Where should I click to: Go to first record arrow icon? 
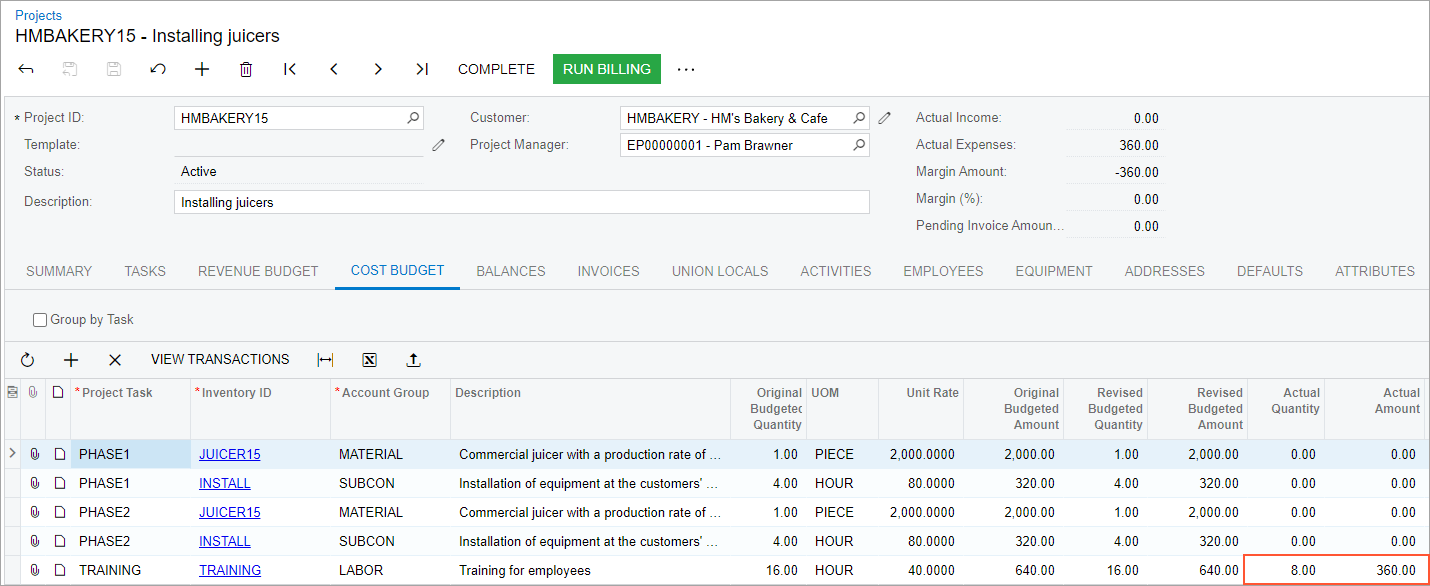(x=290, y=69)
